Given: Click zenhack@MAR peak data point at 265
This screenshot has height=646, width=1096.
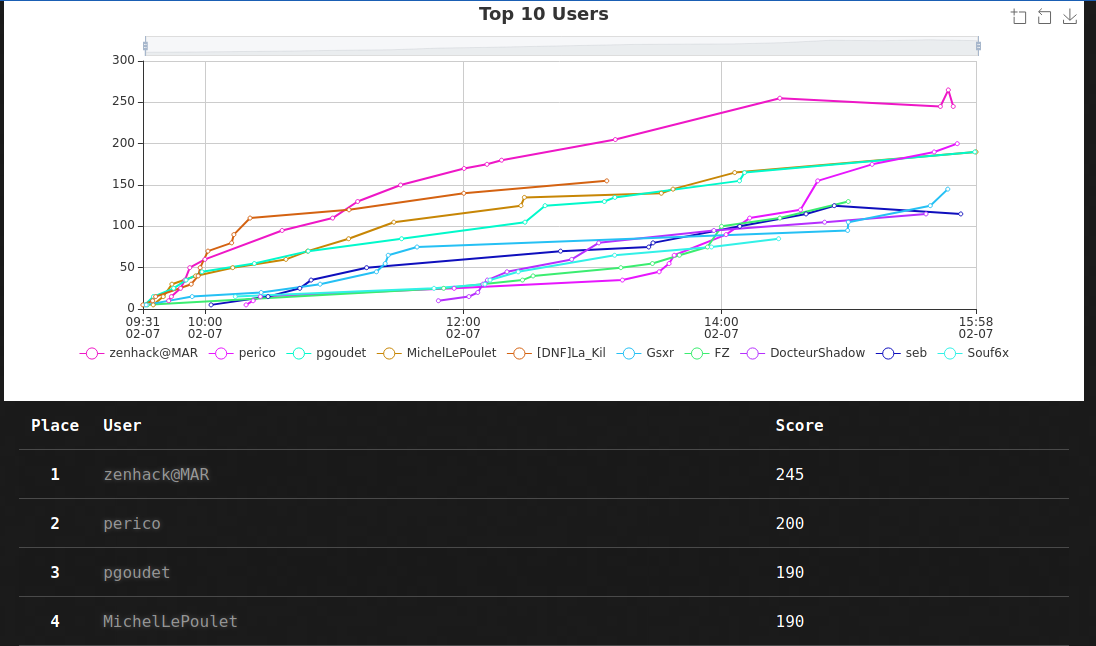Looking at the screenshot, I should (x=948, y=90).
